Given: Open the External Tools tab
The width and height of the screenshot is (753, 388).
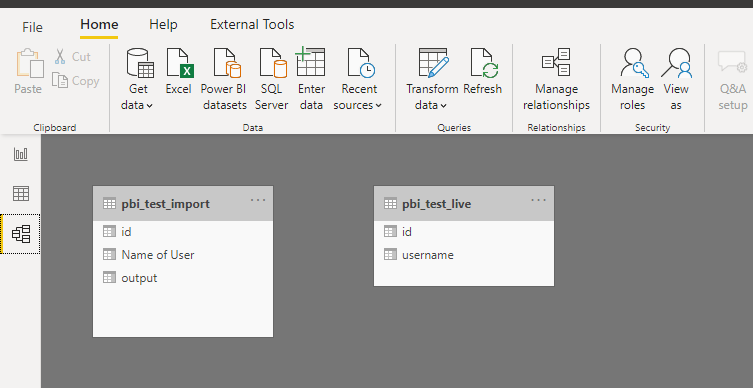Looking at the screenshot, I should pos(252,24).
